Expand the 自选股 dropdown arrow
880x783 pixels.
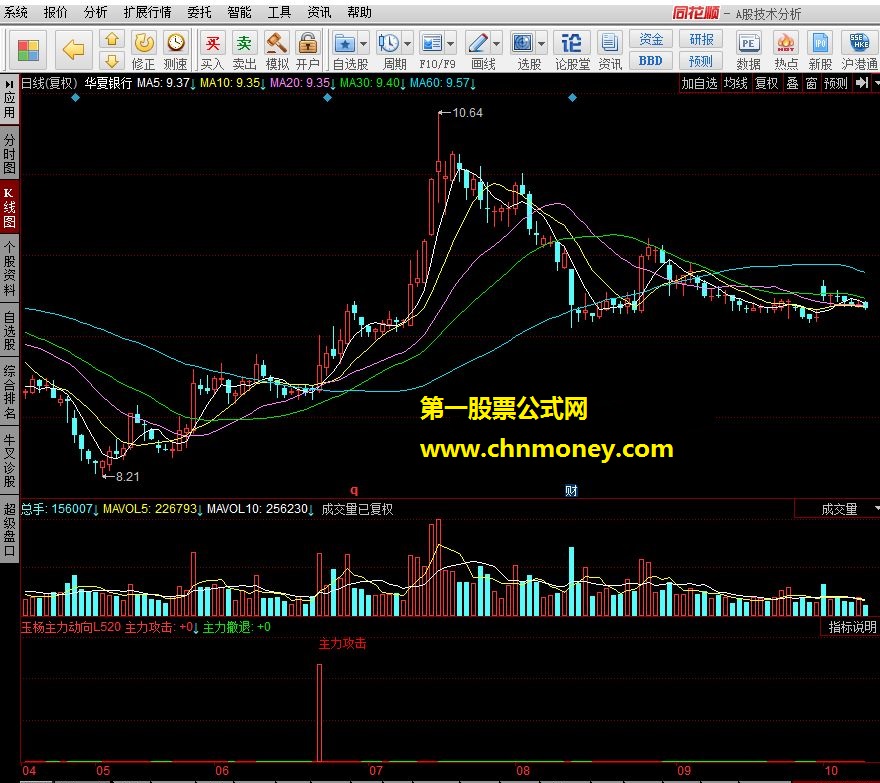coord(363,43)
